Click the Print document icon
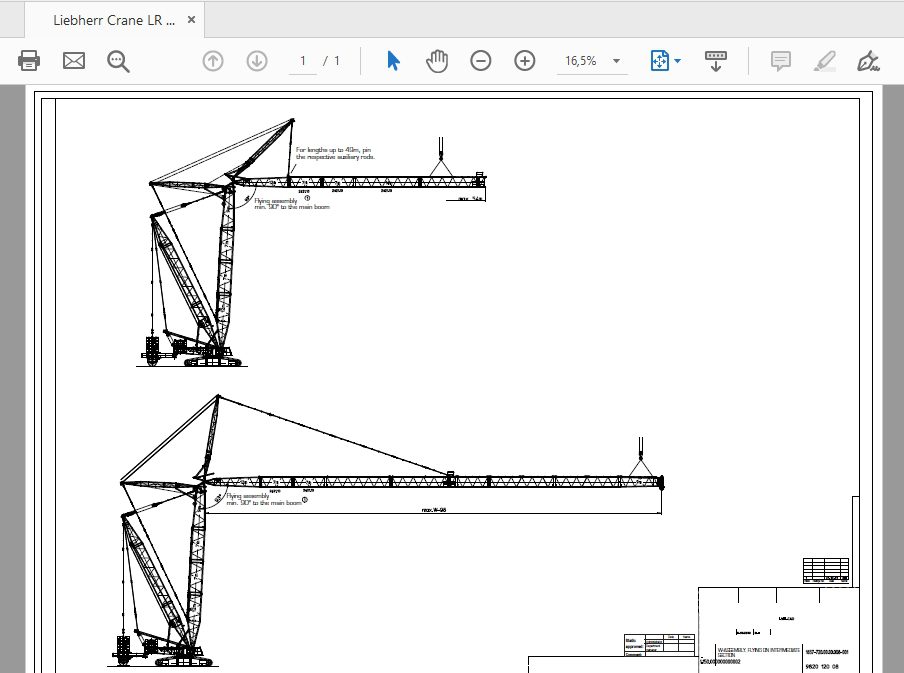Screen dimensions: 904x673 pos(28,60)
